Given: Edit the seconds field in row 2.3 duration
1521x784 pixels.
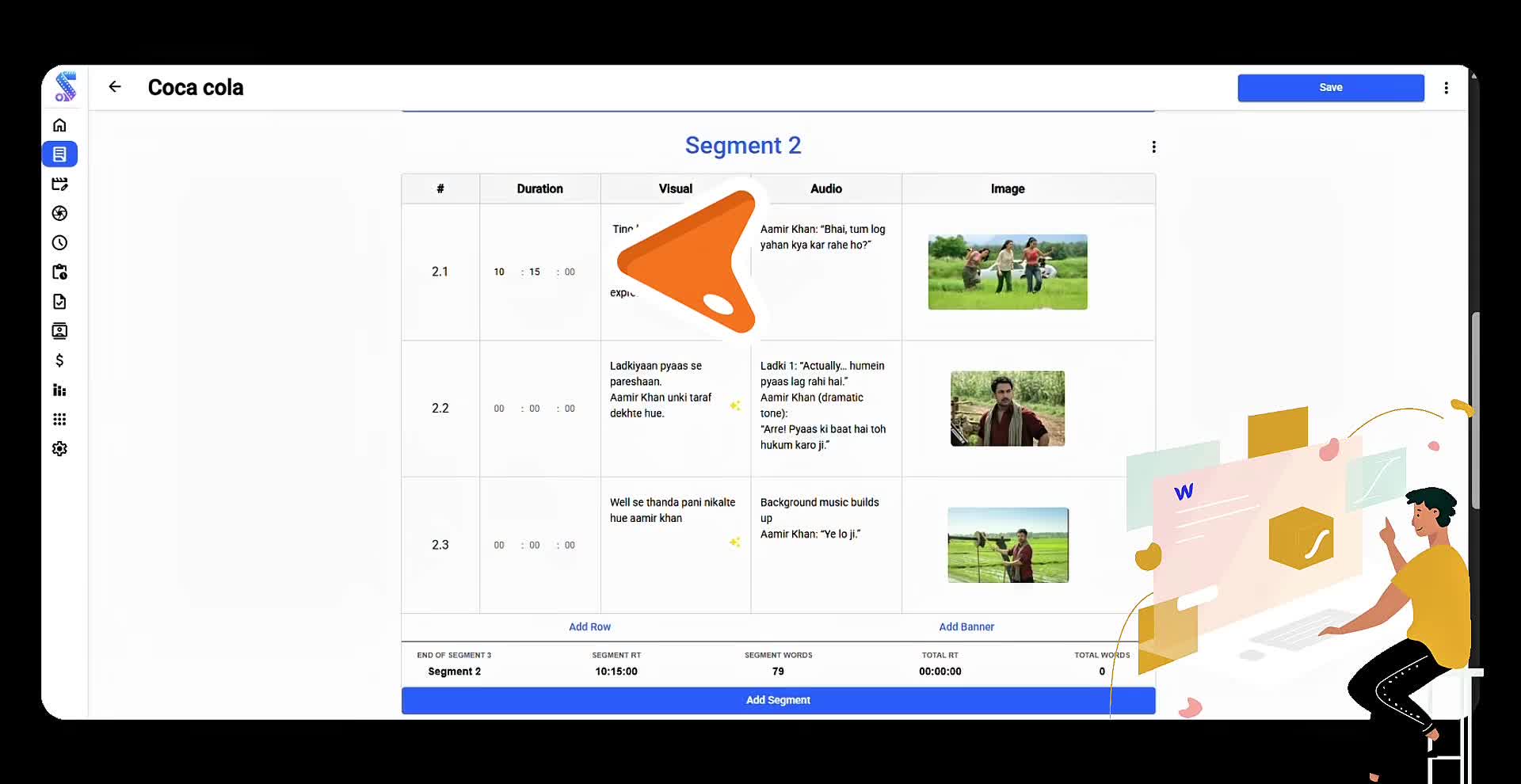Looking at the screenshot, I should pyautogui.click(x=570, y=545).
